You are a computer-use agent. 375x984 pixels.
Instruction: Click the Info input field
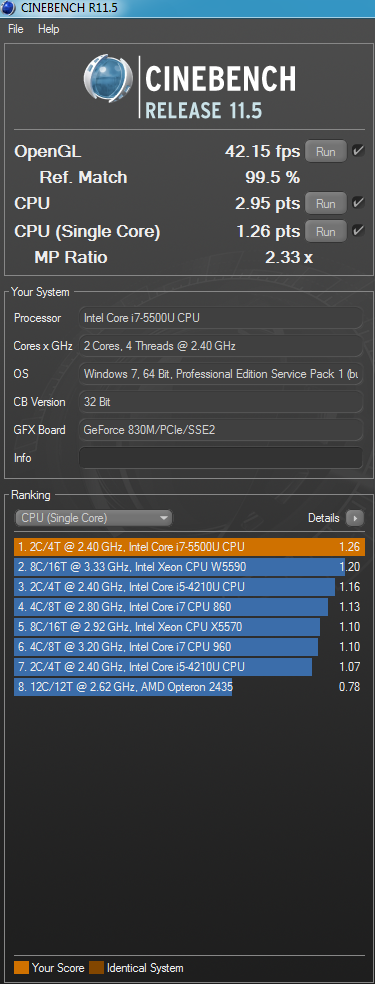[x=221, y=457]
